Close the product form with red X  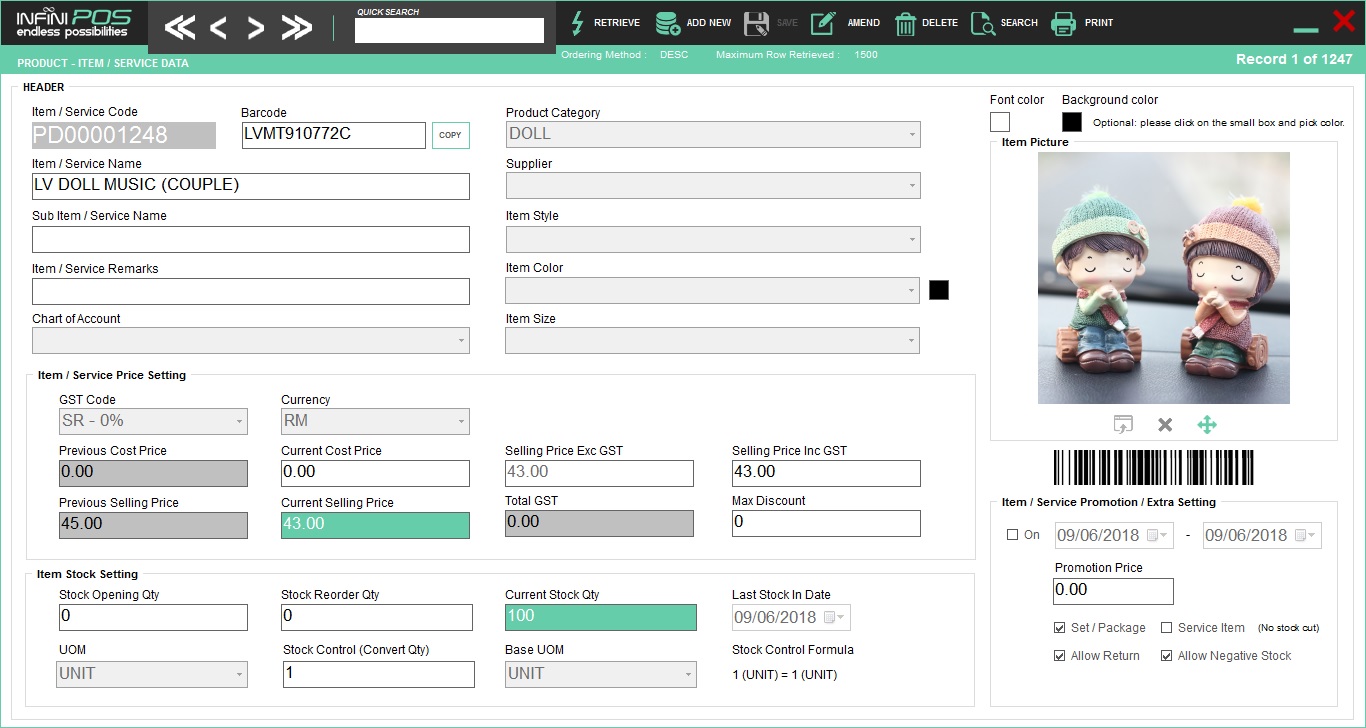pyautogui.click(x=1344, y=20)
